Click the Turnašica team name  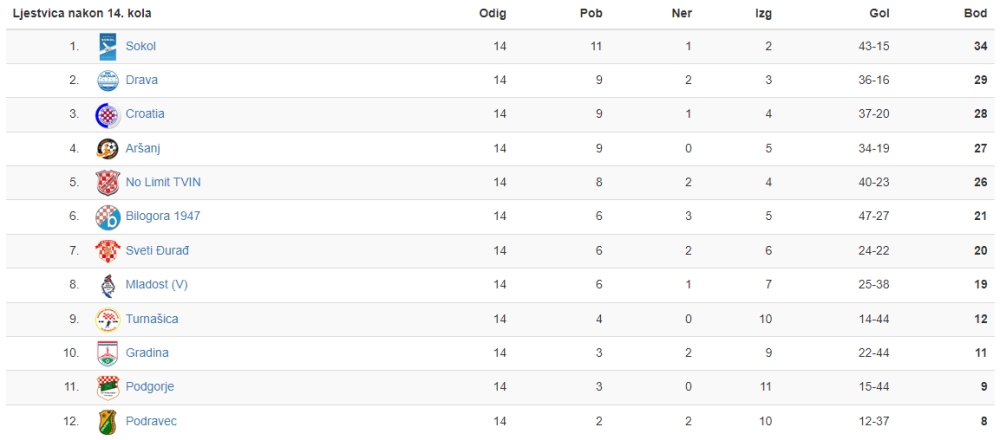click(152, 319)
